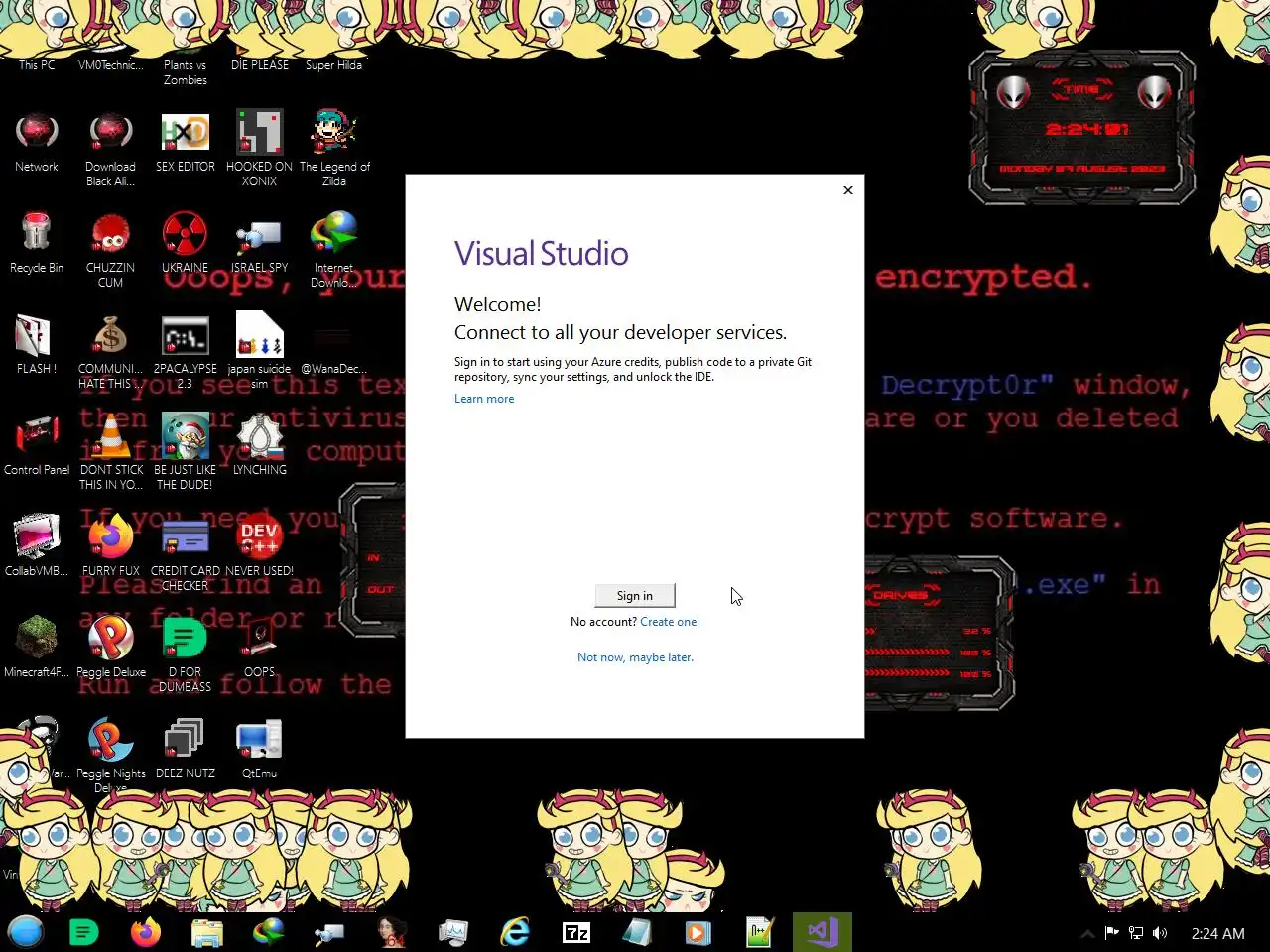
Task: Click the This PC label
Action: click(x=37, y=65)
